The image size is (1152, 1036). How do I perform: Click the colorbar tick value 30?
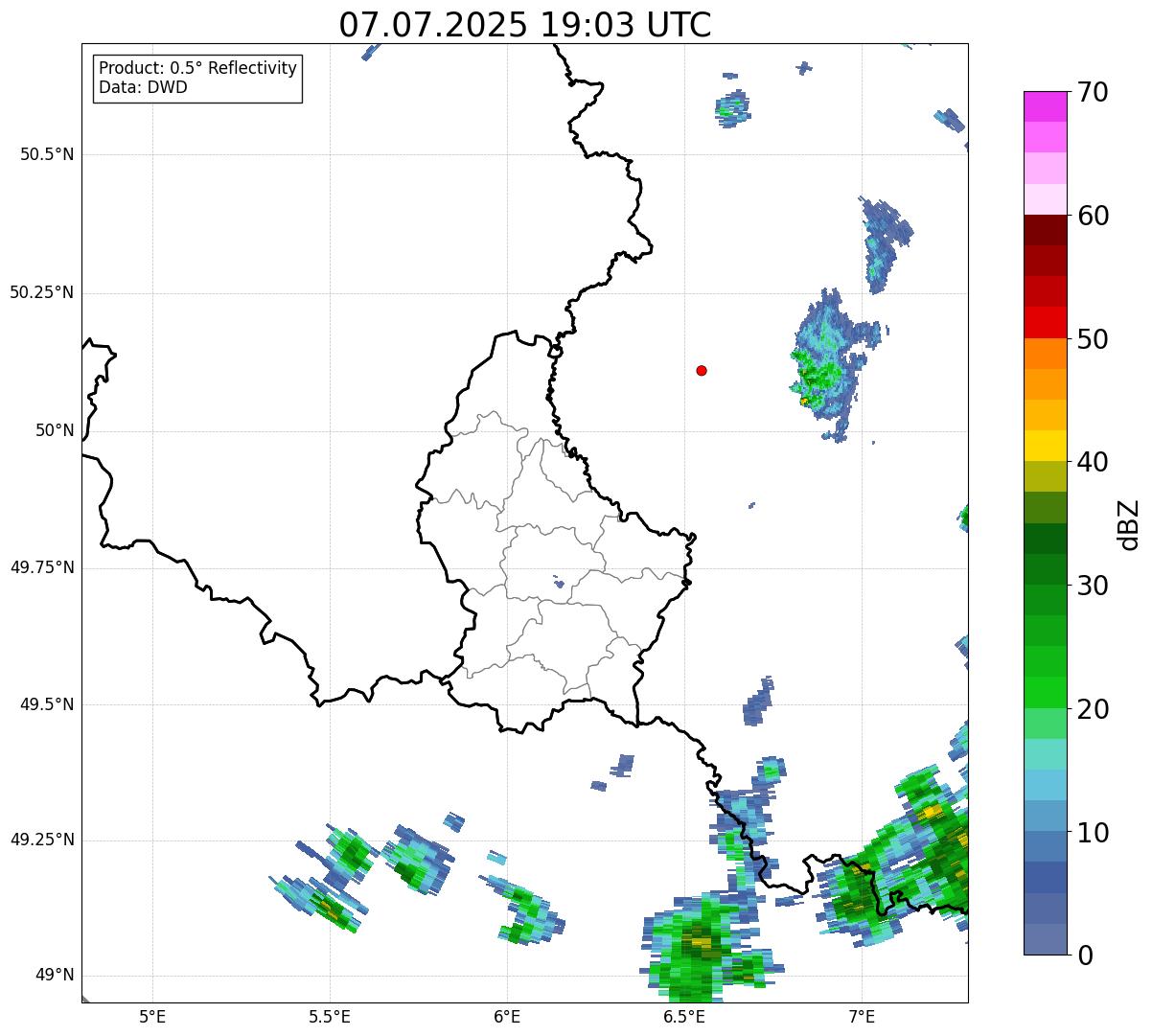[1093, 586]
